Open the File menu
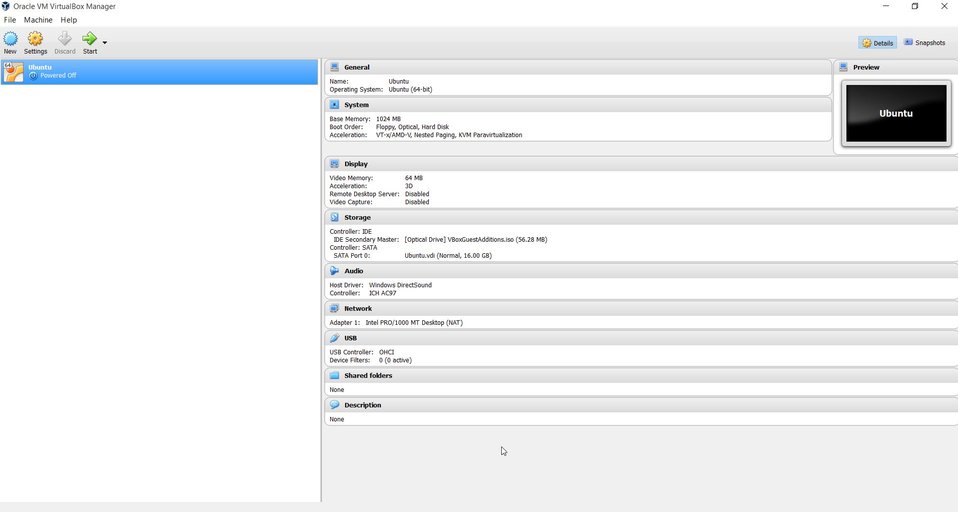958x512 pixels. click(x=10, y=20)
